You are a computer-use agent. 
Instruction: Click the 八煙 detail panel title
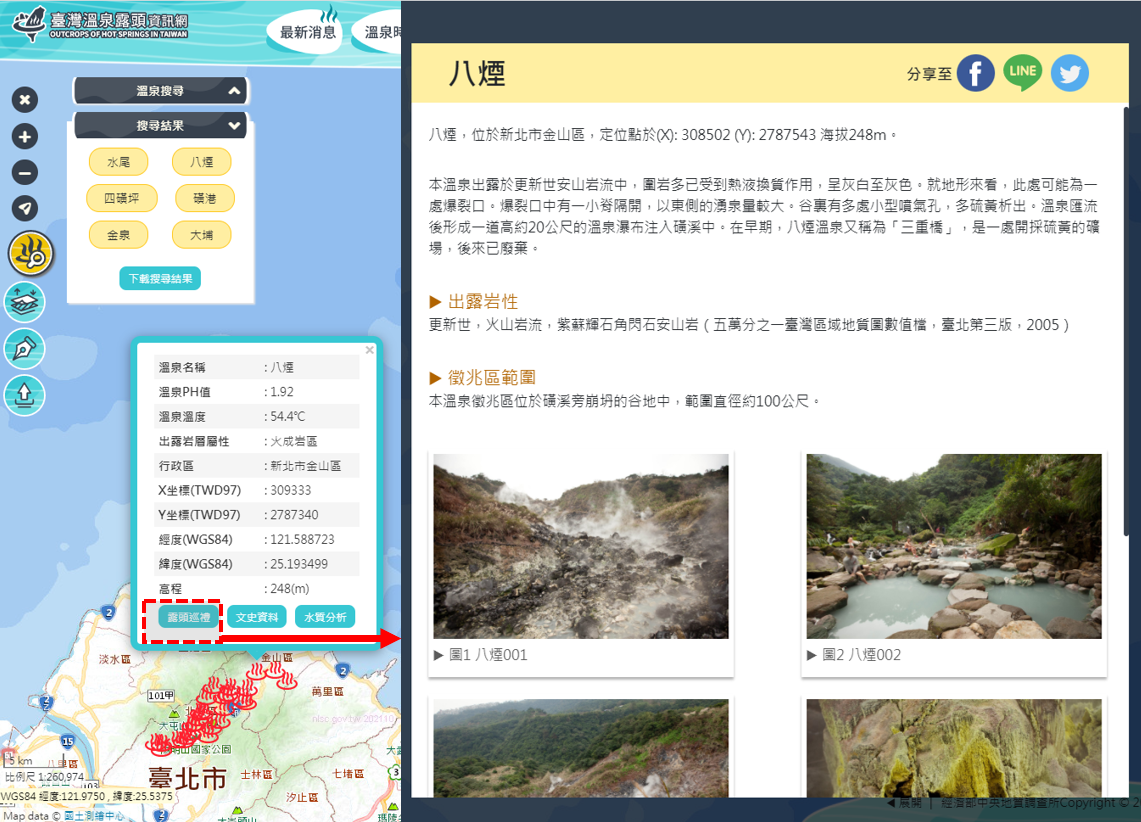[477, 73]
